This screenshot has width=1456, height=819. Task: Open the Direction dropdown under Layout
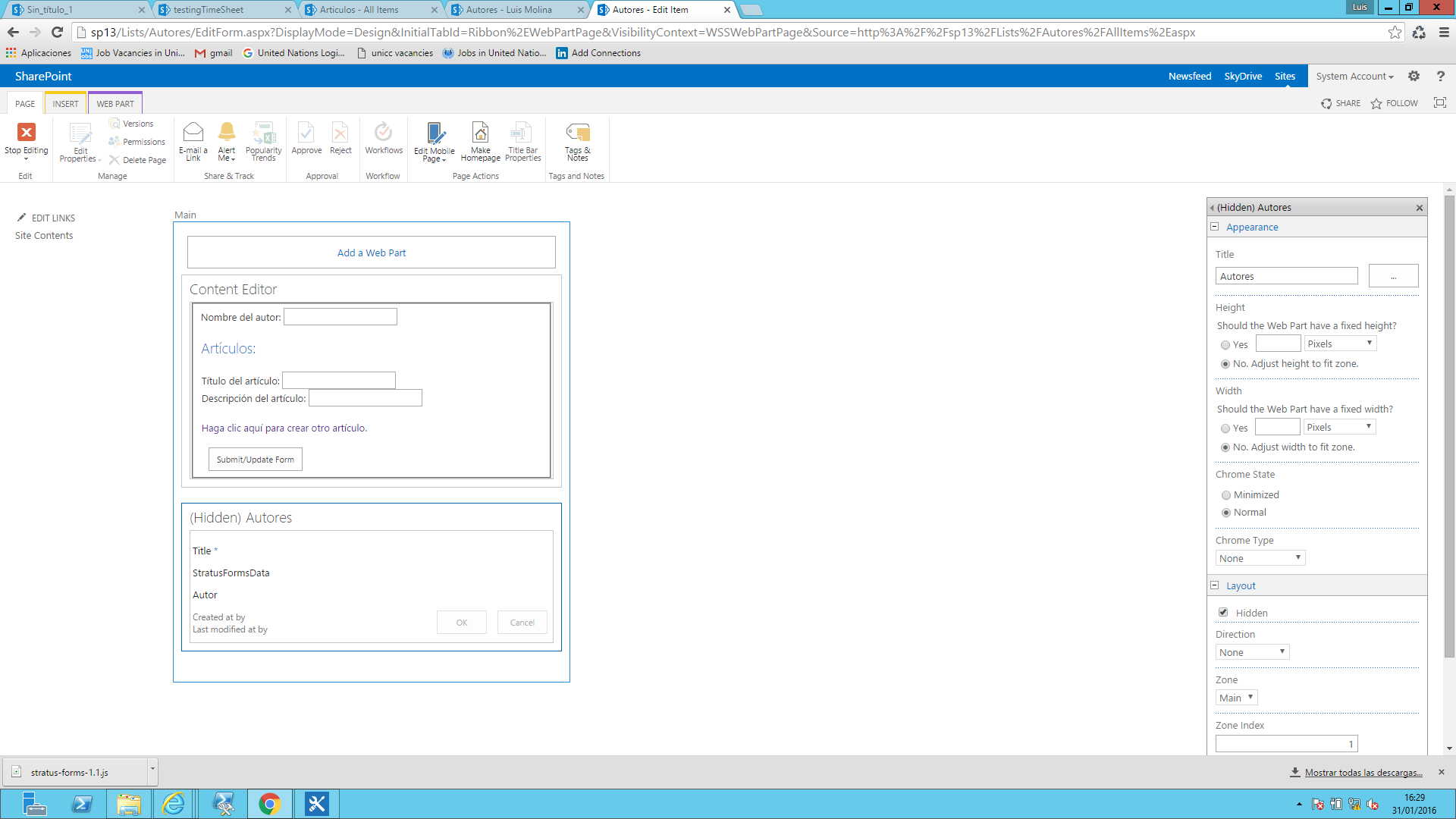coord(1251,651)
